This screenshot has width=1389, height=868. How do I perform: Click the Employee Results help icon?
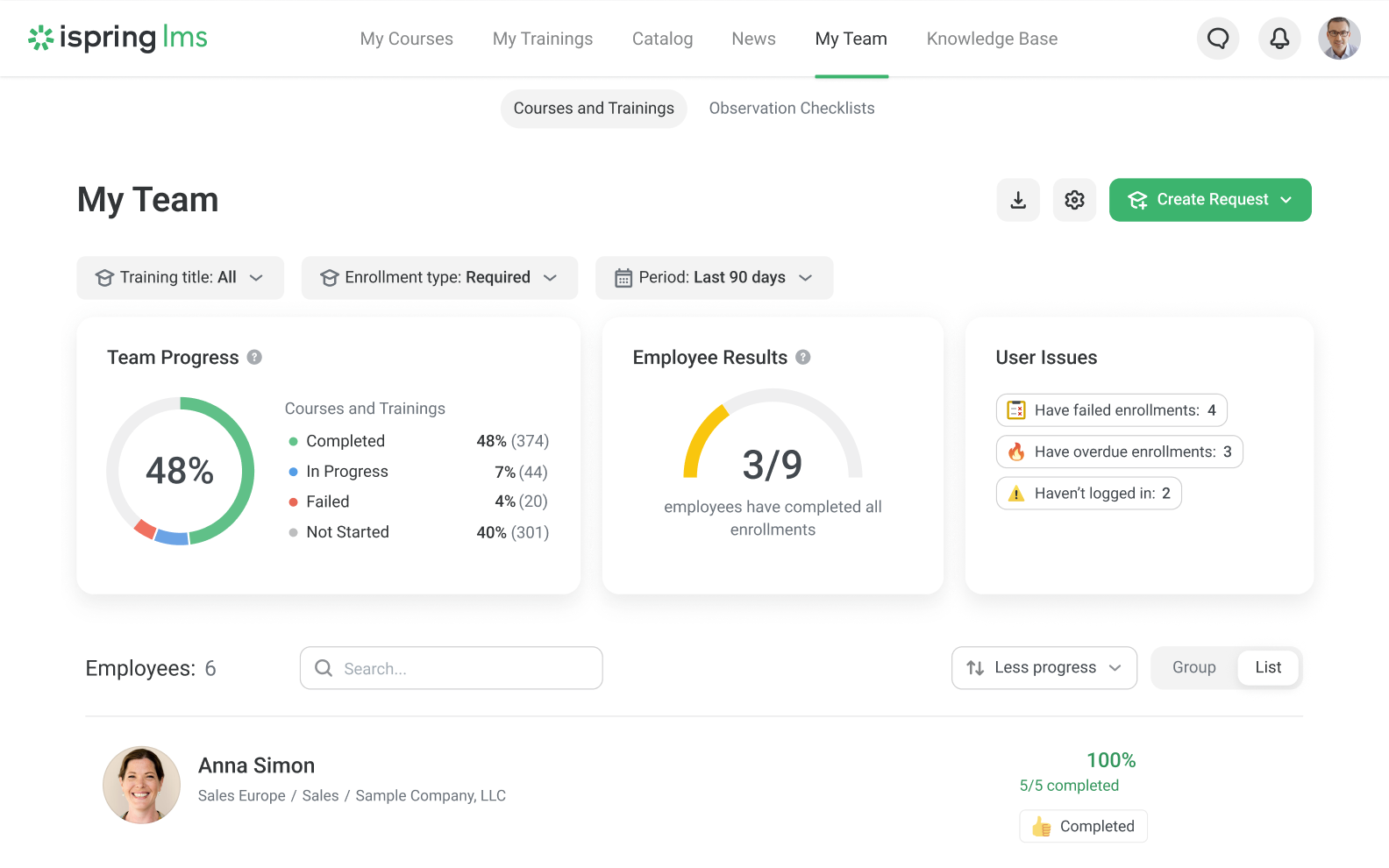pyautogui.click(x=802, y=357)
